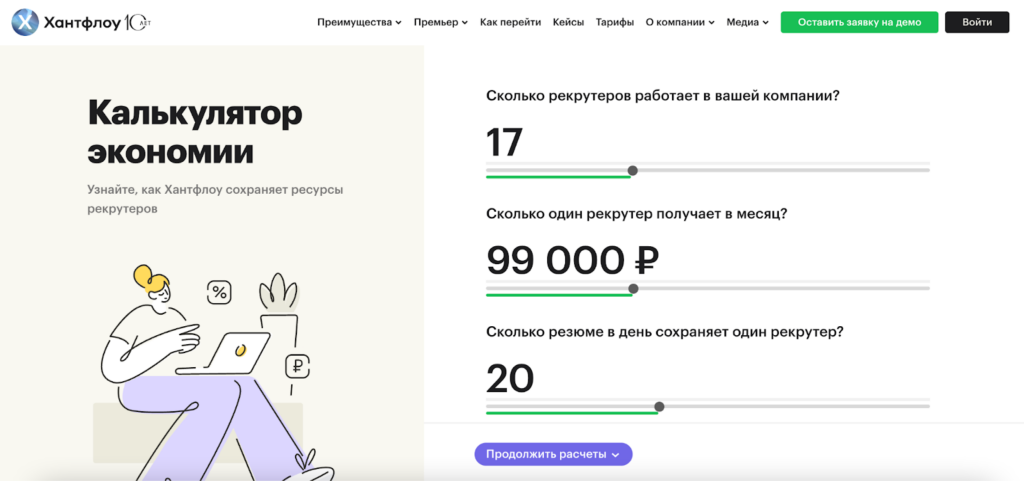The height and width of the screenshot is (481, 1024).
Task: Navigate to Тарифы page
Action: coord(614,22)
